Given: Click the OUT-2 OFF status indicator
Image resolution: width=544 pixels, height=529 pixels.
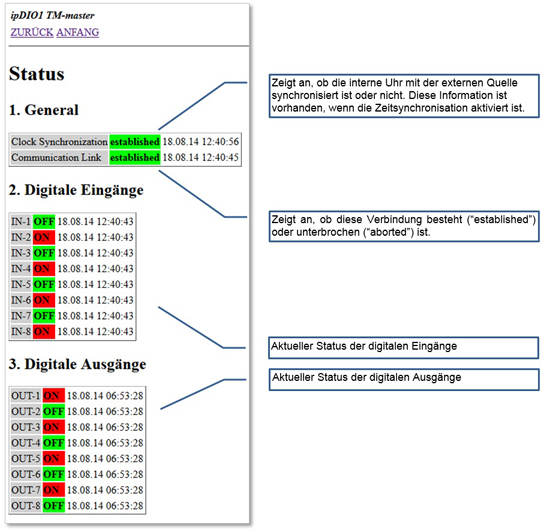Looking at the screenshot, I should (54, 411).
